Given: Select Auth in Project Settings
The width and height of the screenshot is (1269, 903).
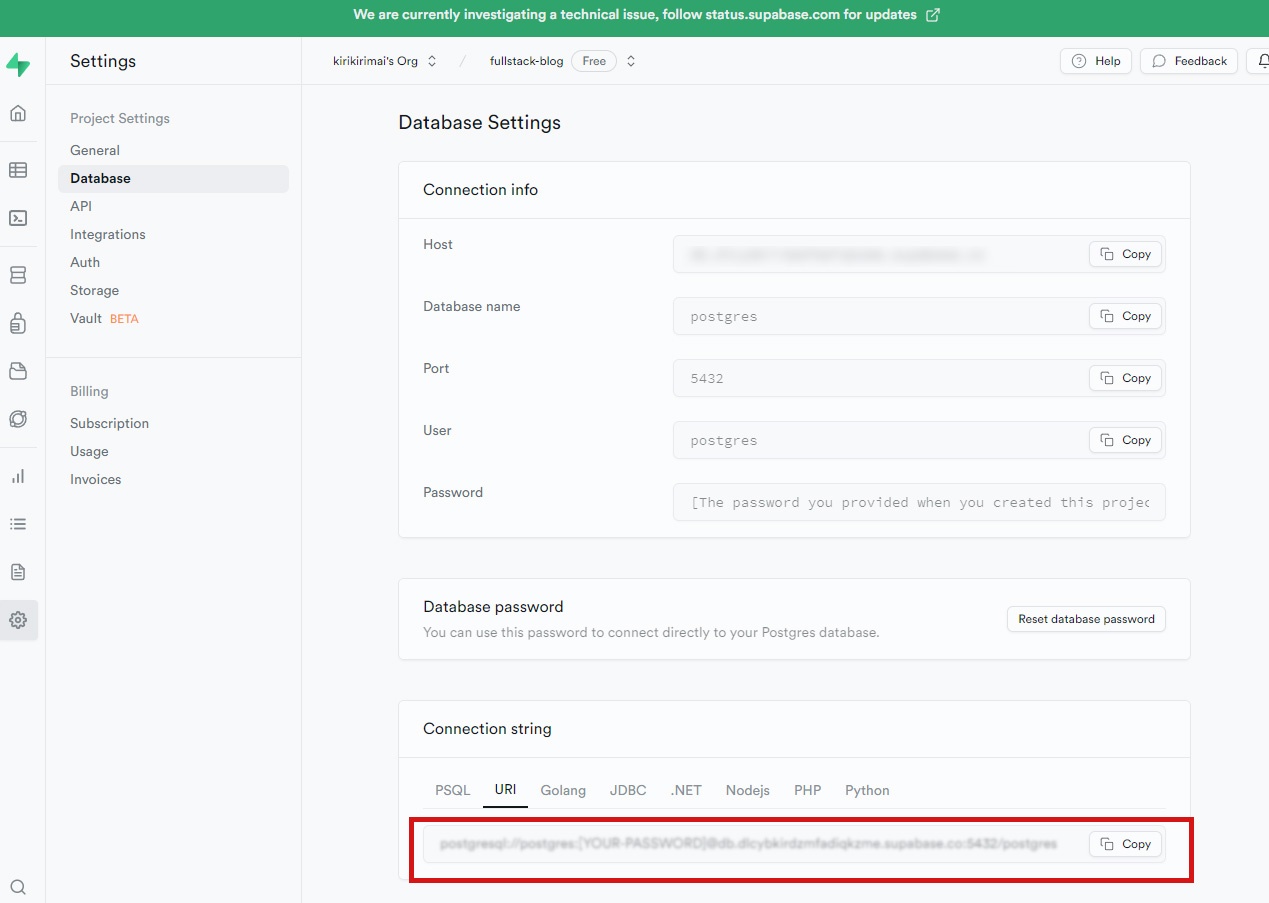Looking at the screenshot, I should point(85,262).
